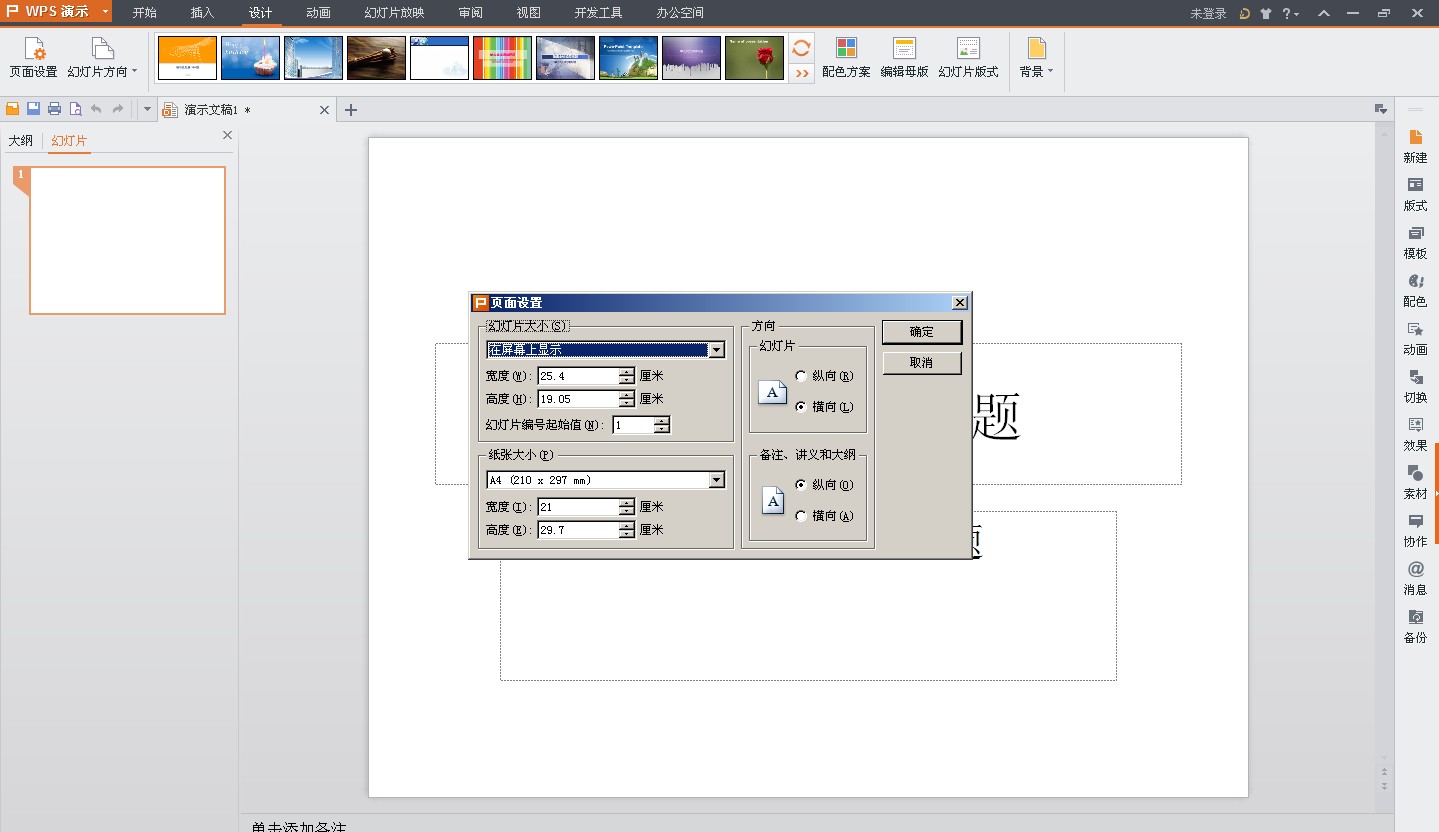Expand the 幻灯片大小 dropdown list

(x=716, y=350)
